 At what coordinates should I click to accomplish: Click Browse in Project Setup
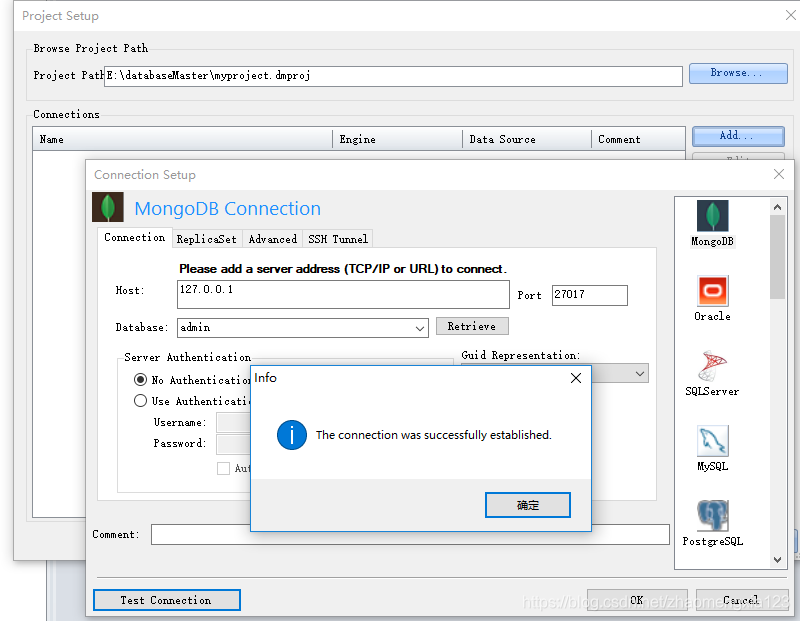(738, 73)
